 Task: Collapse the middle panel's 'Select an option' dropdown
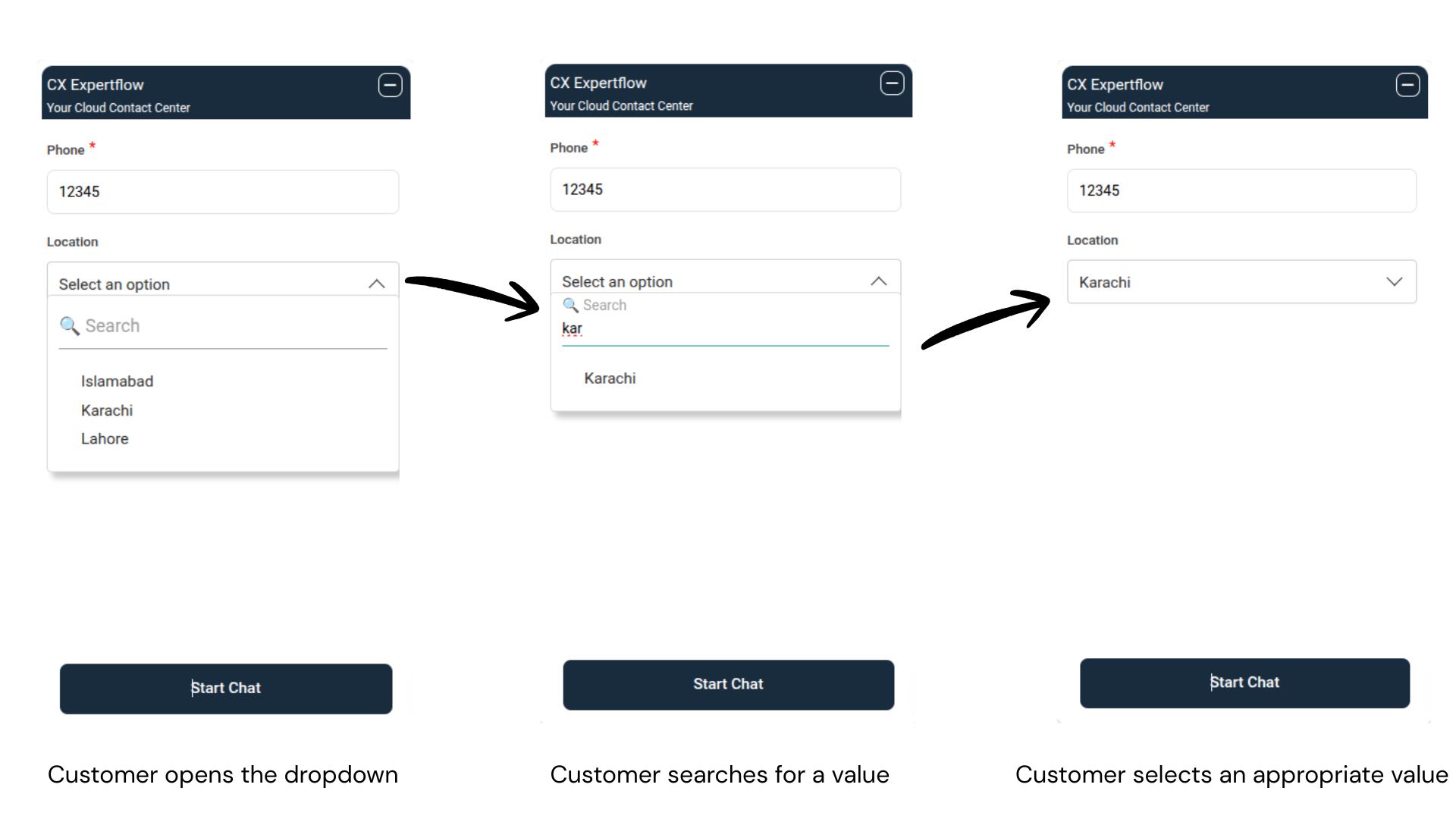(x=878, y=281)
